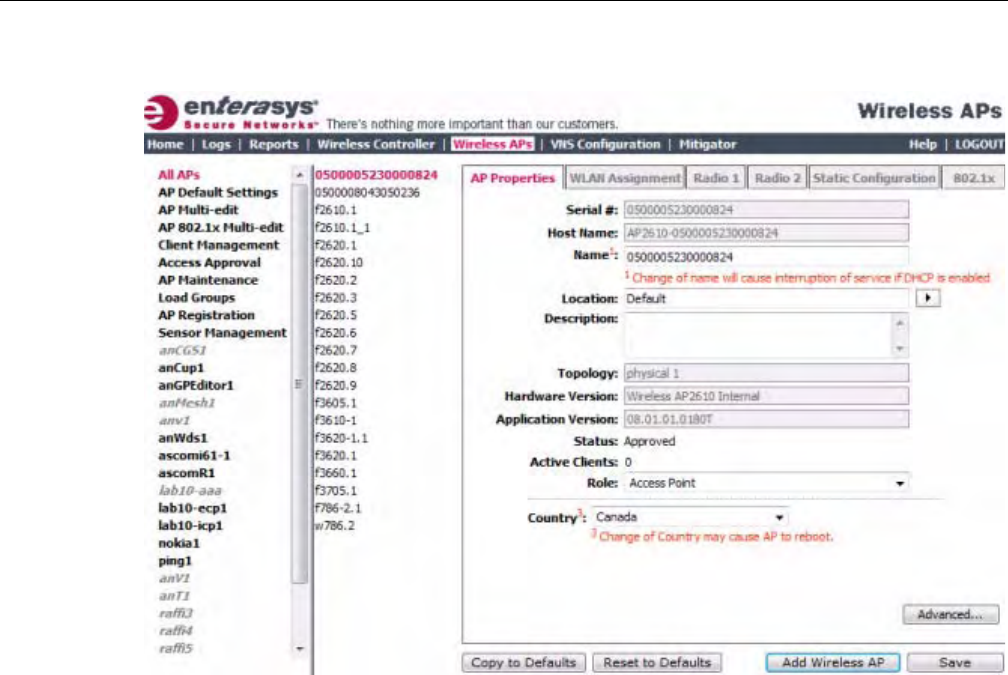This screenshot has height=675, width=1008.
Task: Open AP 802.1x Multi-edit
Action: tap(220, 228)
